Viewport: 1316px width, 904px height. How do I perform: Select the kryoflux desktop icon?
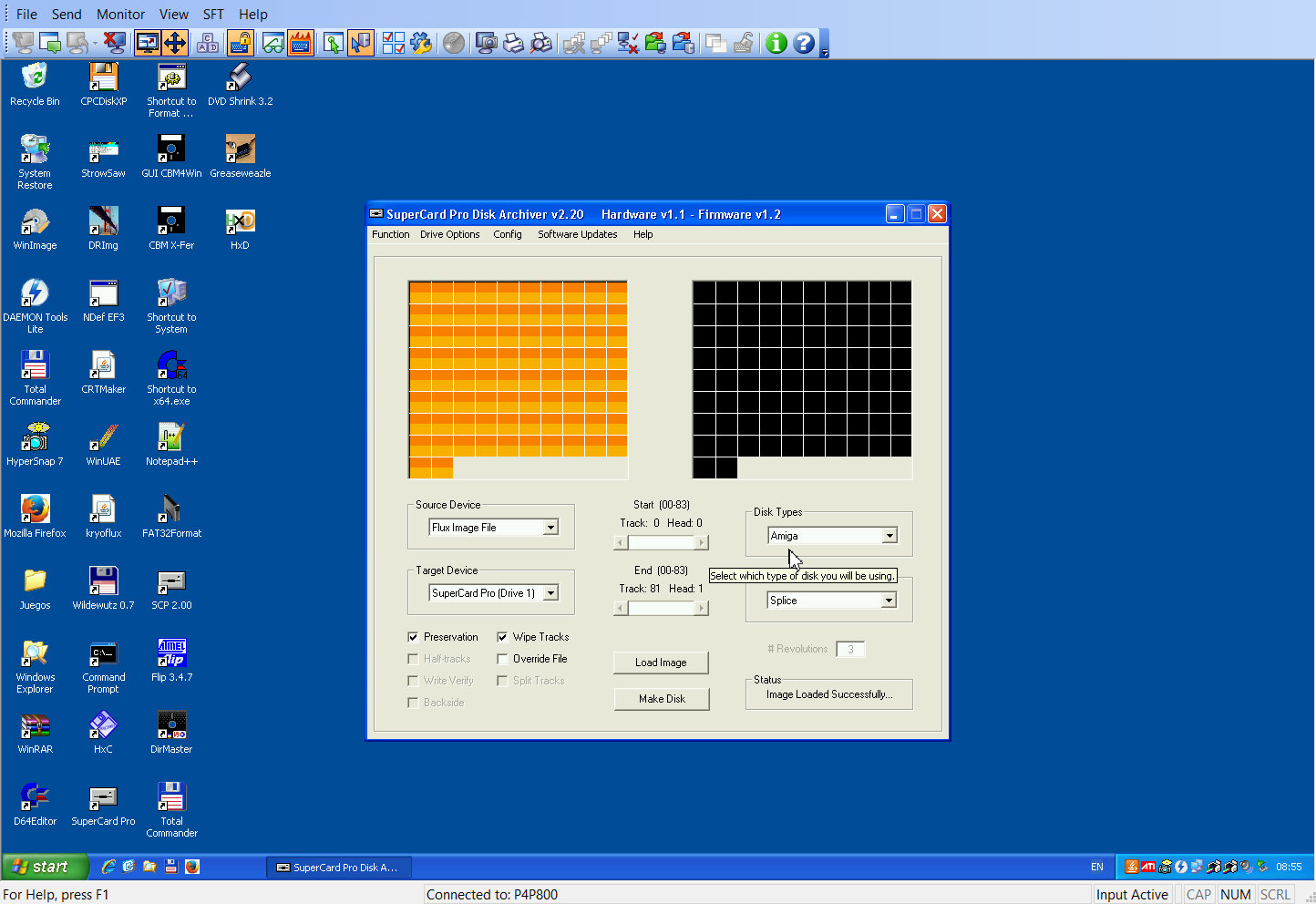pyautogui.click(x=103, y=516)
